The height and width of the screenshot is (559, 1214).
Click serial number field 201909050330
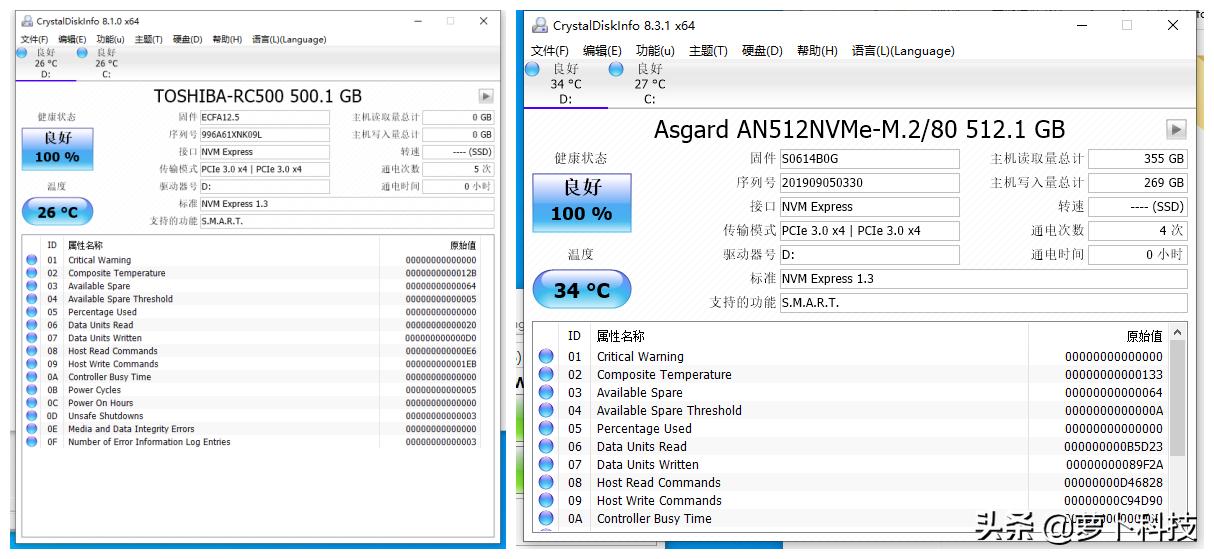tap(868, 182)
